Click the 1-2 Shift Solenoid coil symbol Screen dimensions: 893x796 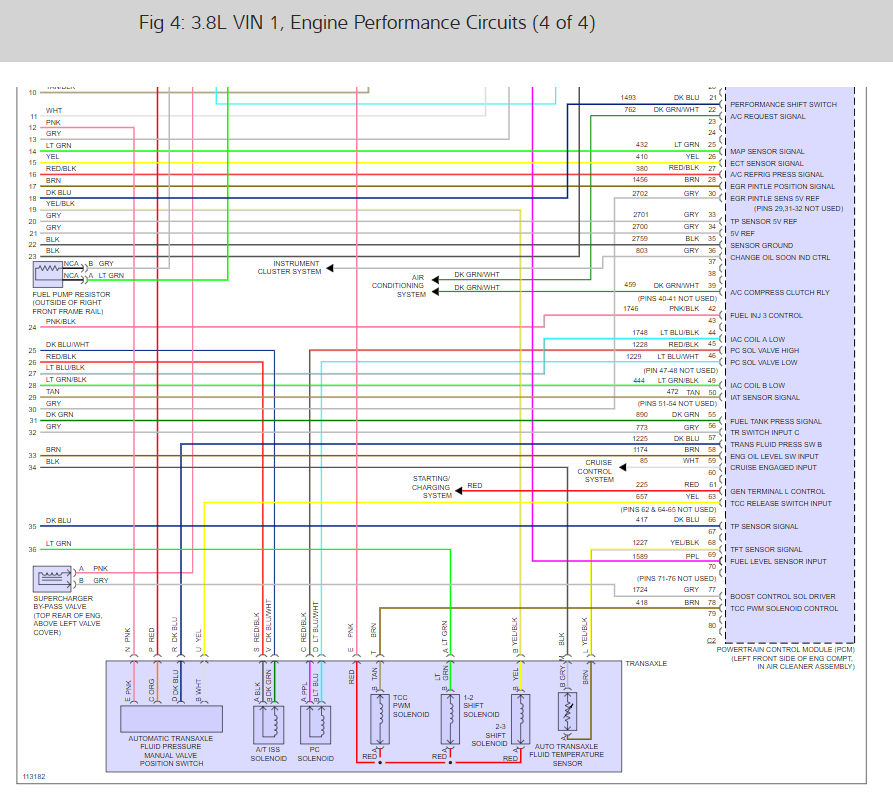click(450, 719)
